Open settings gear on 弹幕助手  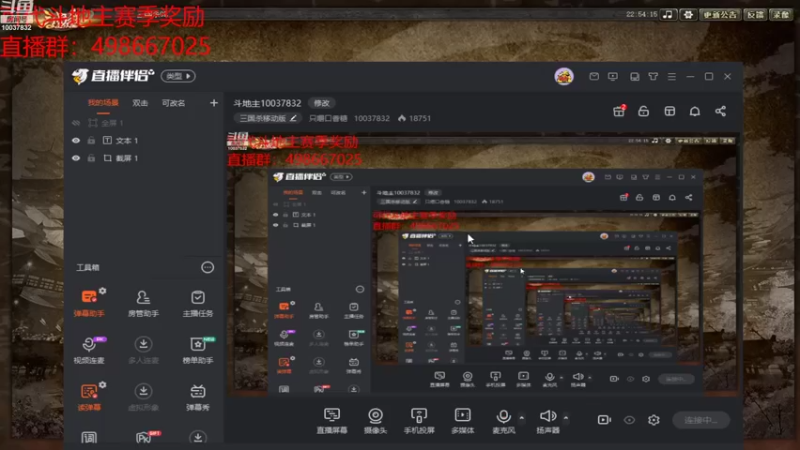coord(103,290)
